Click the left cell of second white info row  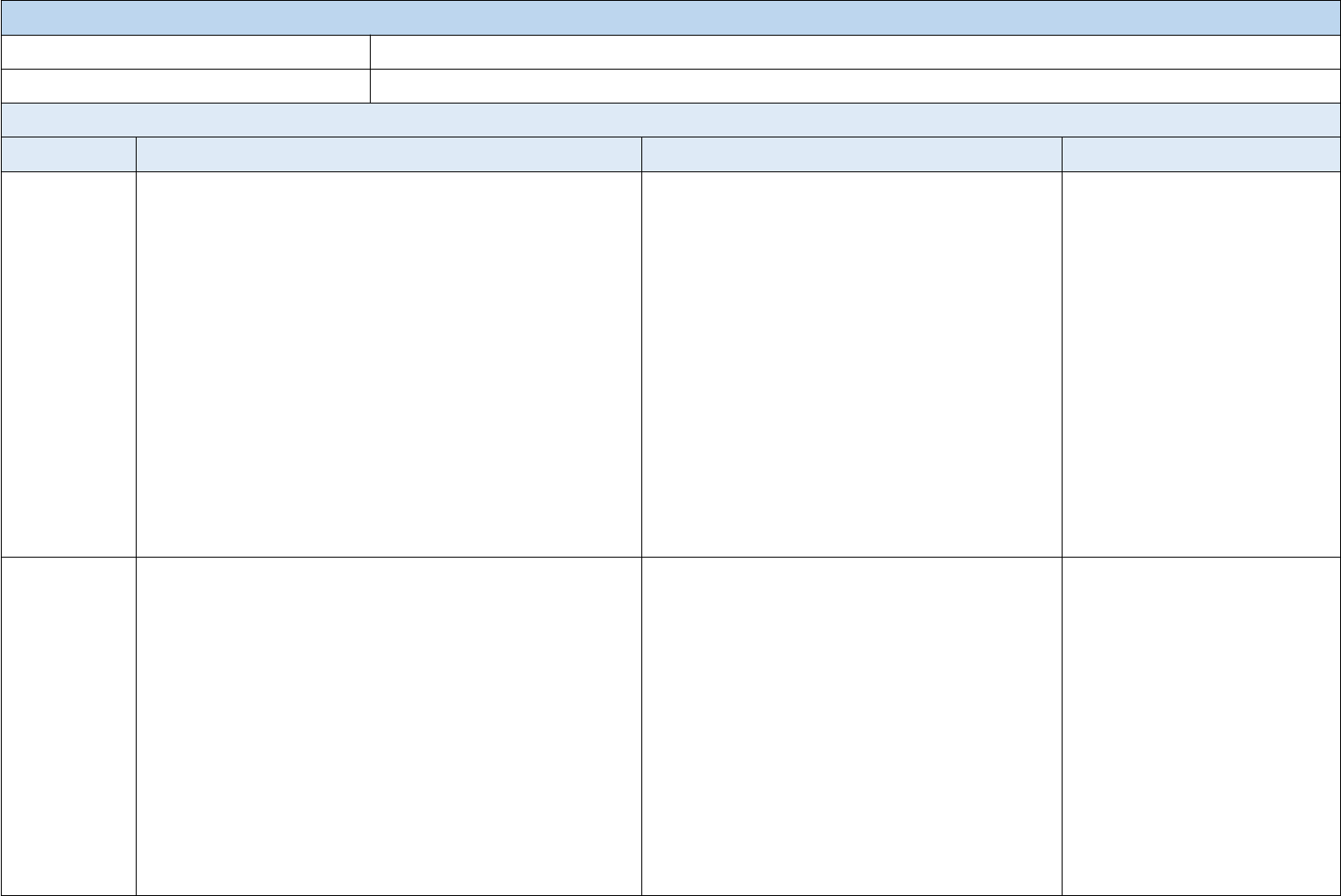[x=185, y=86]
